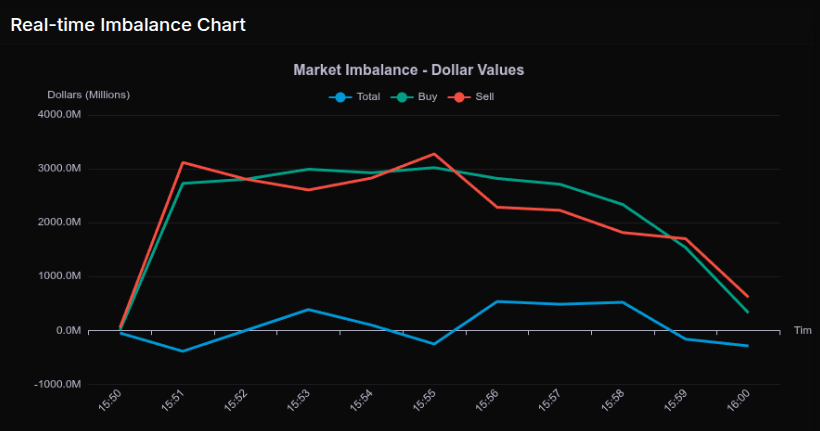
Task: Click the Sell line peak at 15:55
Action: coord(434,154)
